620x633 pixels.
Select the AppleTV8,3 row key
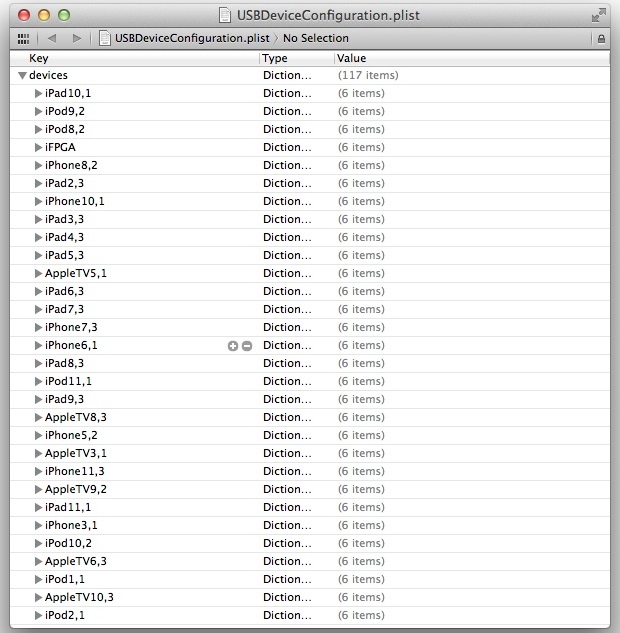pos(76,417)
